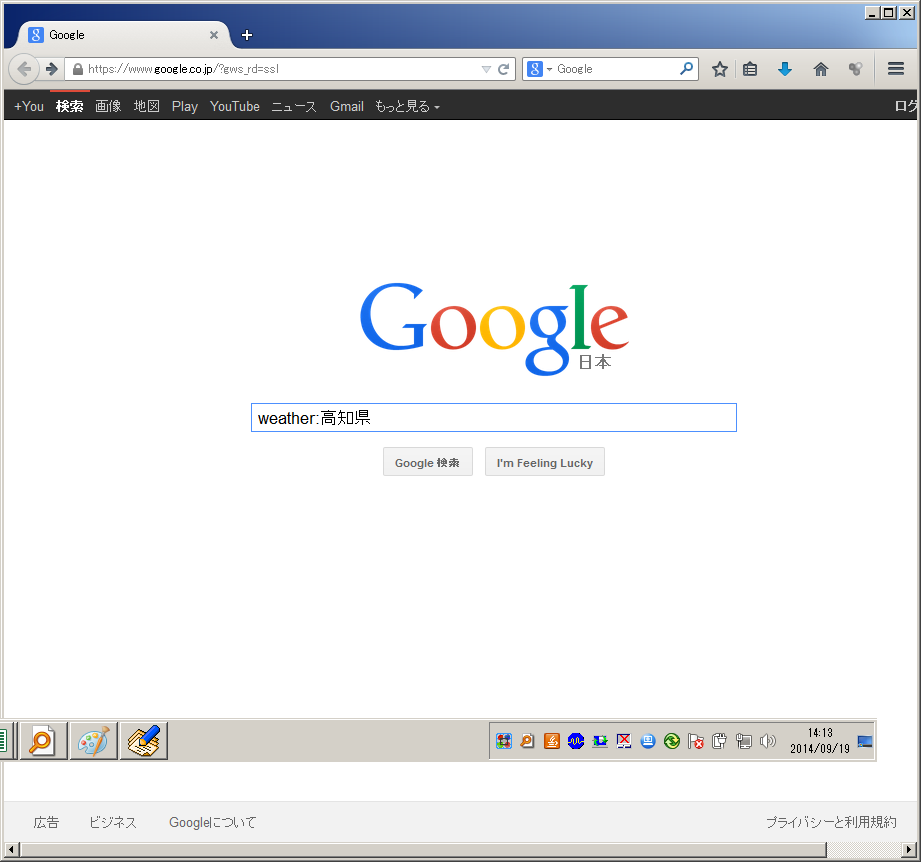Click the blue waveform tray icon
Image resolution: width=921 pixels, height=862 pixels.
click(x=576, y=741)
